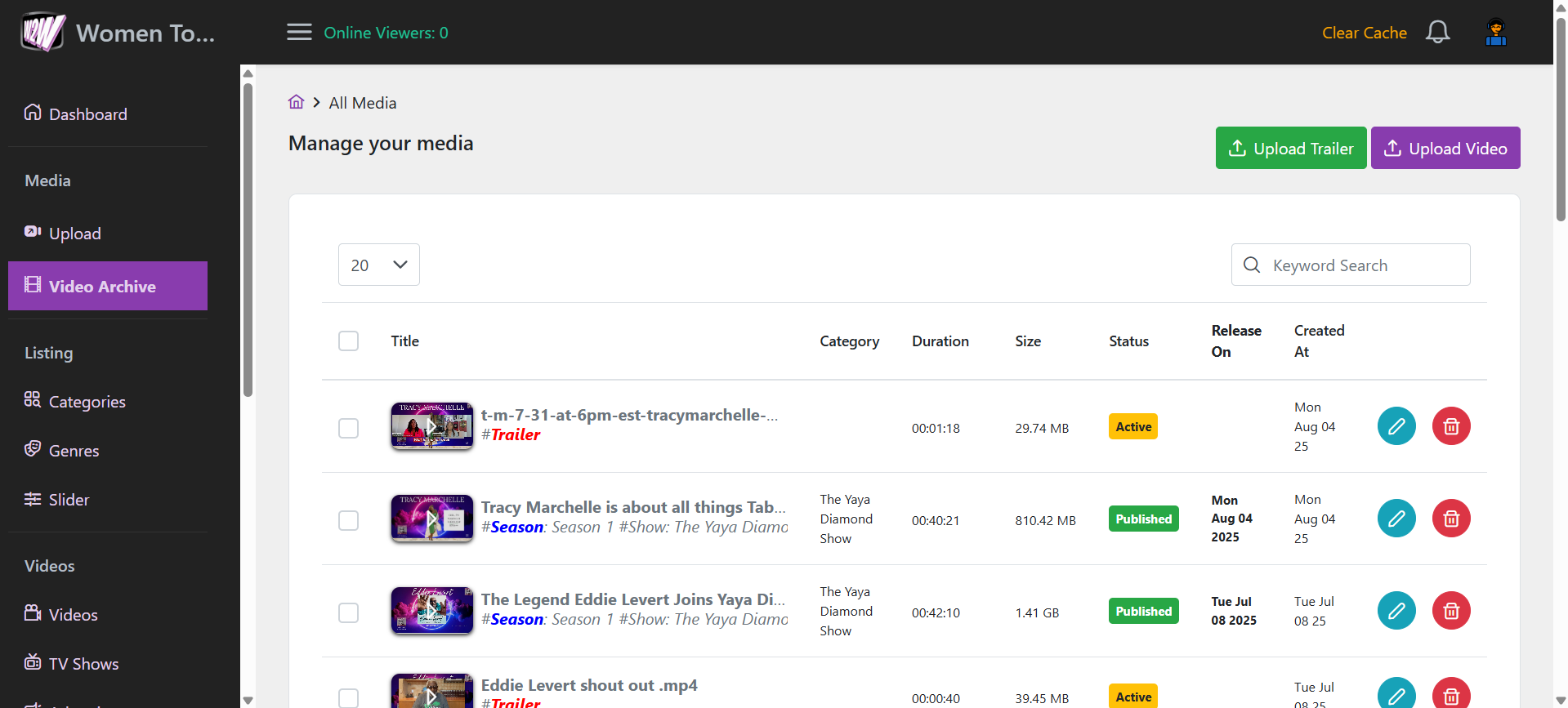This screenshot has height=708, width=1568.
Task: Select all rows with the header checkbox
Action: coord(348,341)
